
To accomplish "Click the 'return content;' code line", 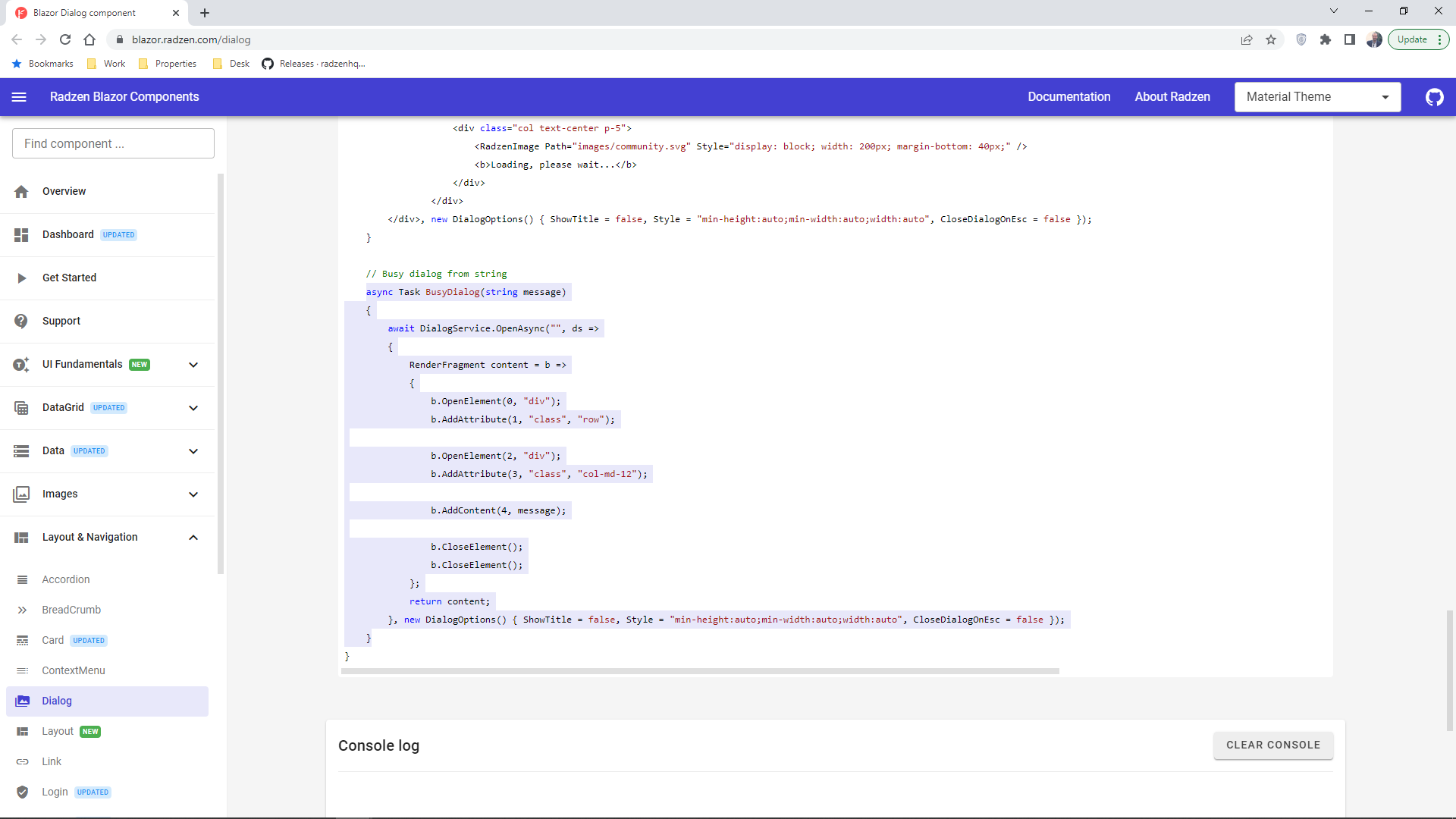I will (x=450, y=601).
